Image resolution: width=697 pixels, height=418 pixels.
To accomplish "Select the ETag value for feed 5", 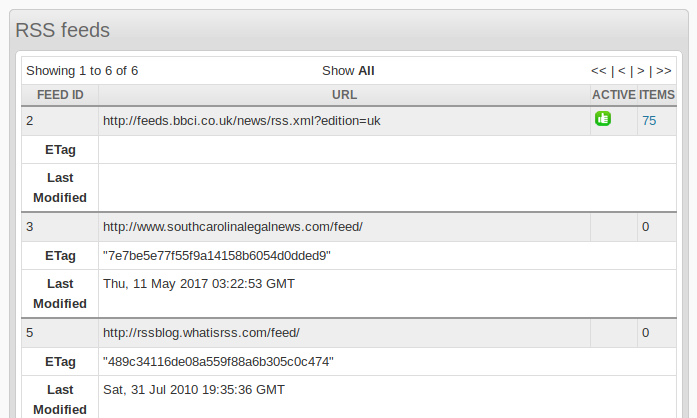I will point(218,362).
